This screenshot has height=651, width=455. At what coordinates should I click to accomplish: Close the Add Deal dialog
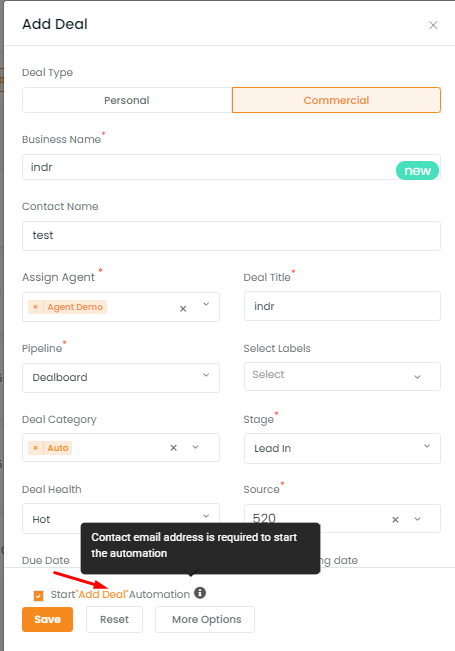[433, 25]
